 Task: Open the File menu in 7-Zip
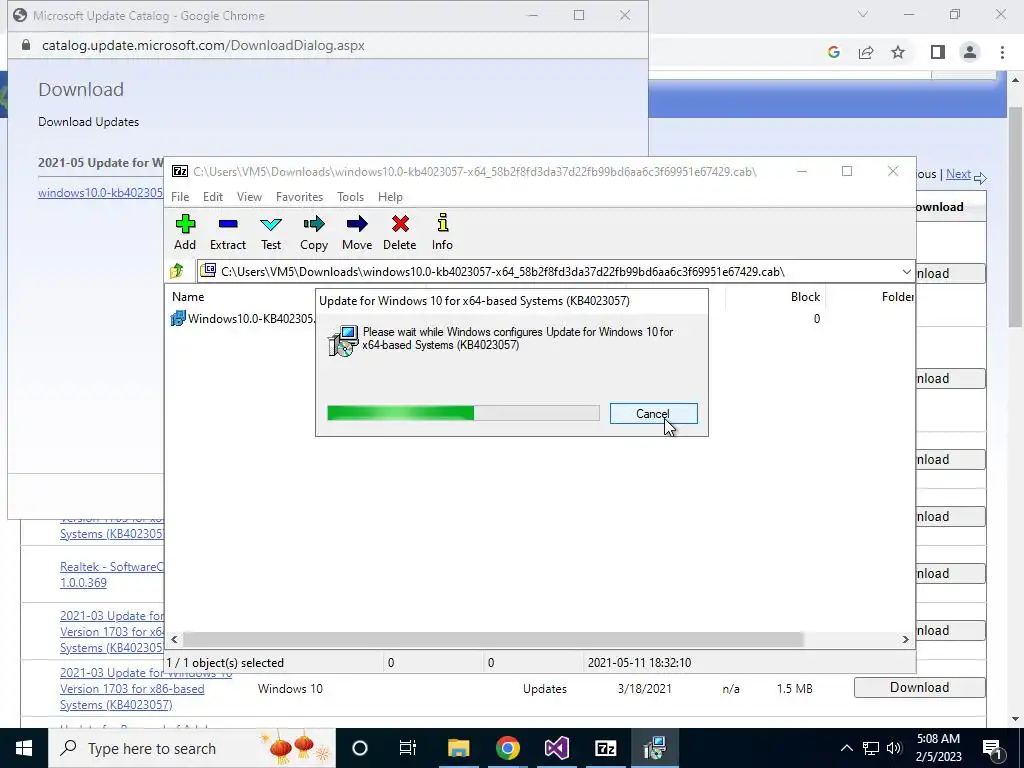pos(180,197)
